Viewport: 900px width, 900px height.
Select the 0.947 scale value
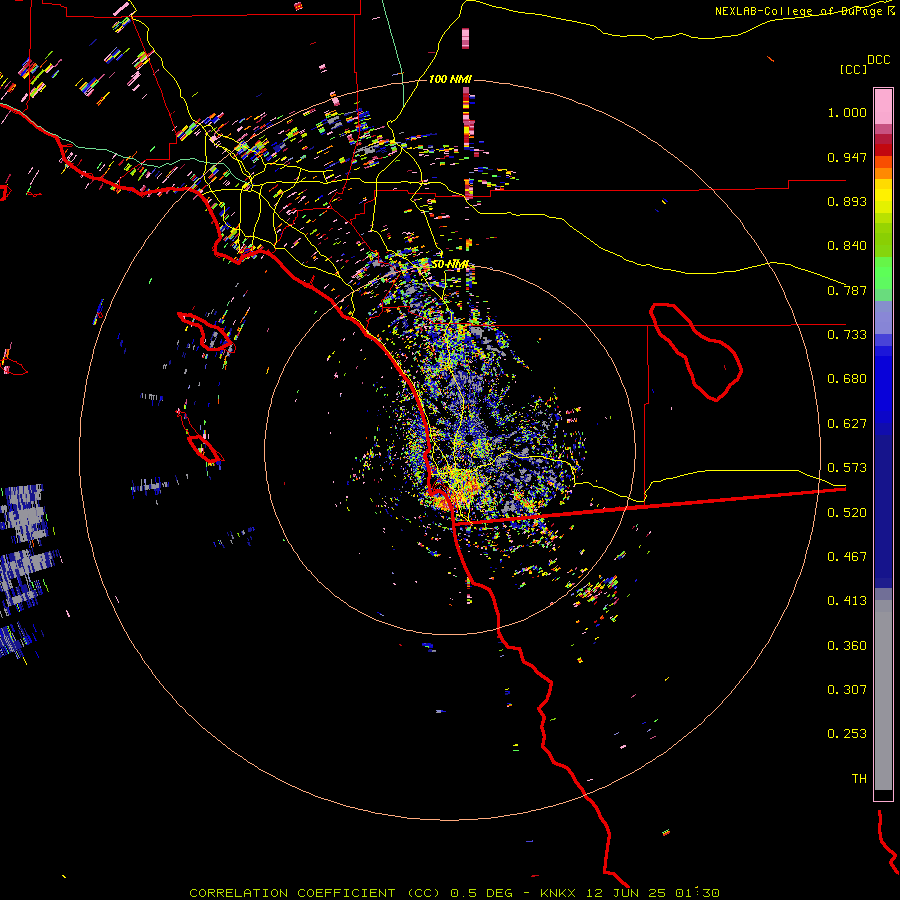coord(847,157)
